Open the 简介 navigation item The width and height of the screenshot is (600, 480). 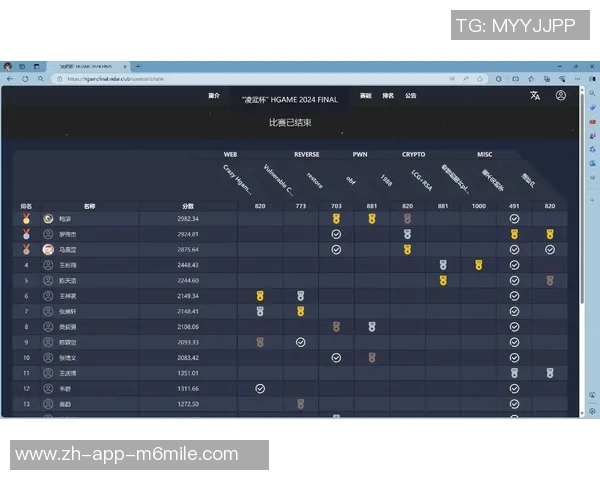pyautogui.click(x=214, y=96)
